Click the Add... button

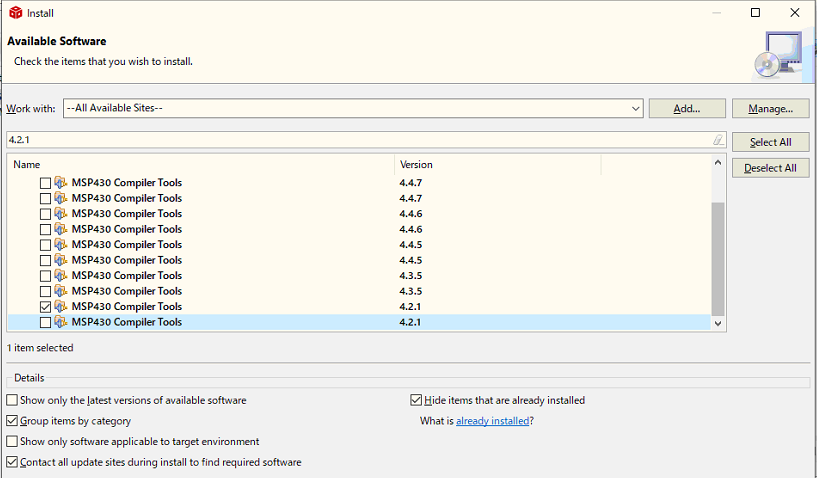tap(686, 108)
